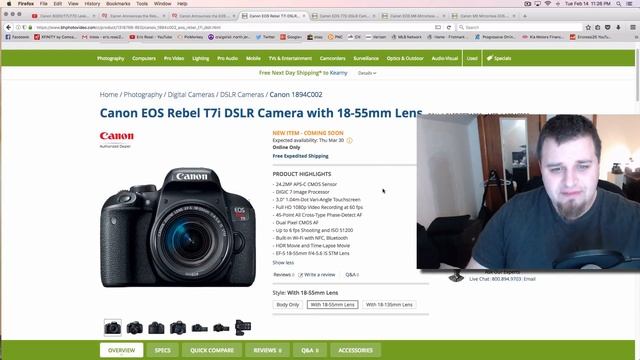This screenshot has width=640, height=360.
Task: Show overflow bookmarks chevron at bar end
Action: click(636, 37)
